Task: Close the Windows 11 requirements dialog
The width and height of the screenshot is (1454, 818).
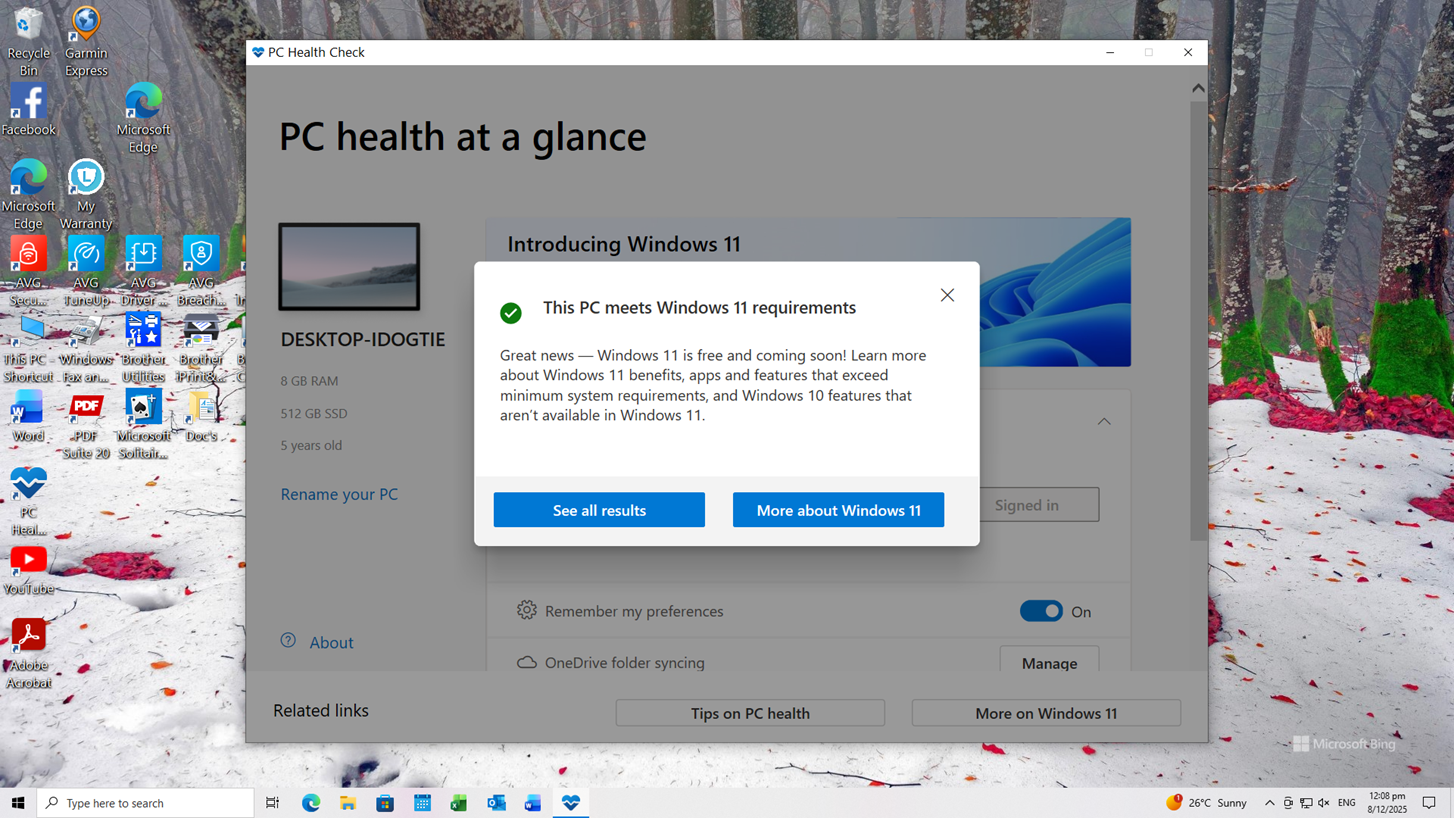Action: 947,295
